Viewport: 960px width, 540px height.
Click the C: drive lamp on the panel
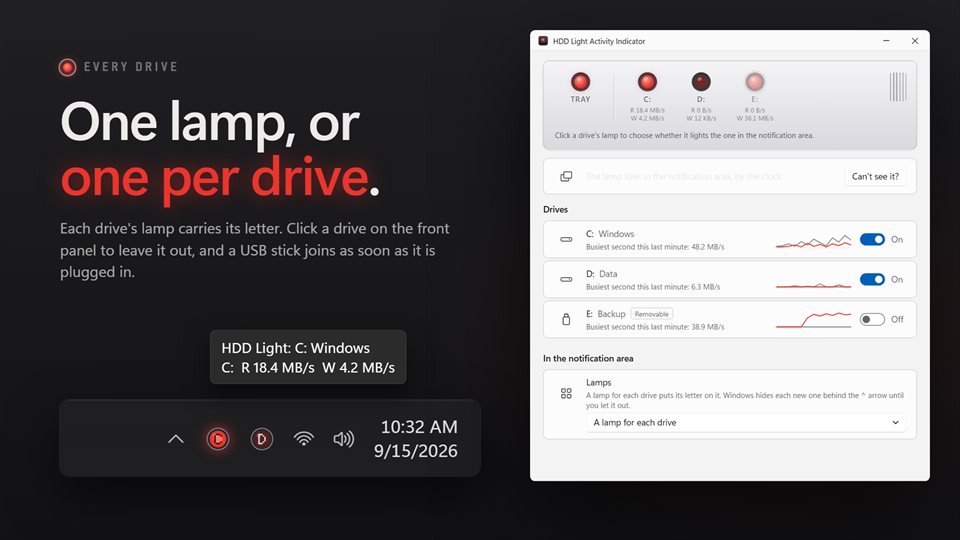click(647, 81)
